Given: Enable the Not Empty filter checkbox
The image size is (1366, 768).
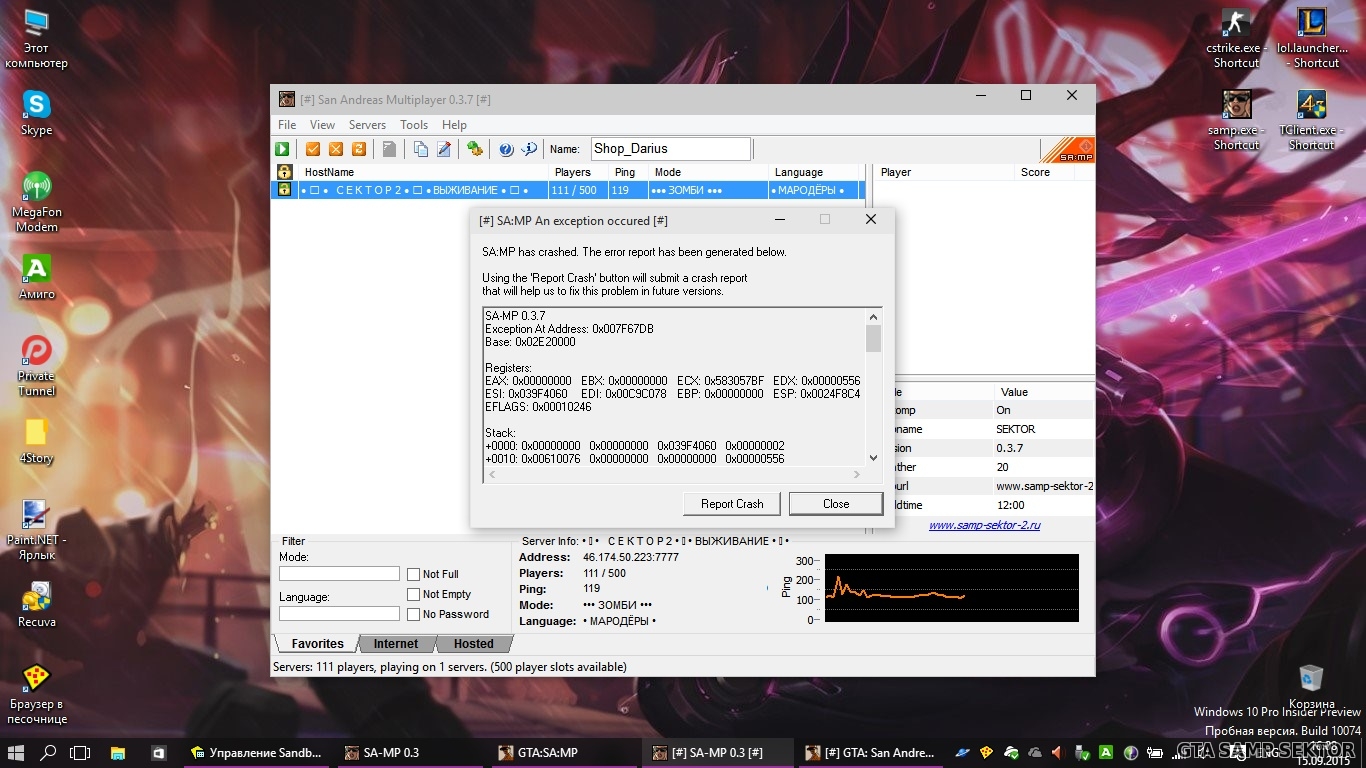Looking at the screenshot, I should click(x=414, y=594).
